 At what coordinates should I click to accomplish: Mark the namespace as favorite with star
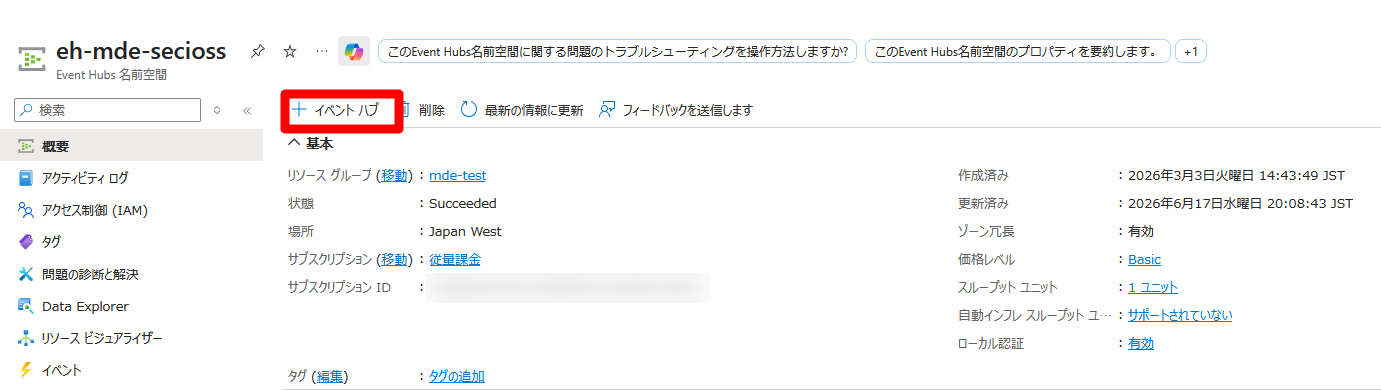click(x=289, y=50)
